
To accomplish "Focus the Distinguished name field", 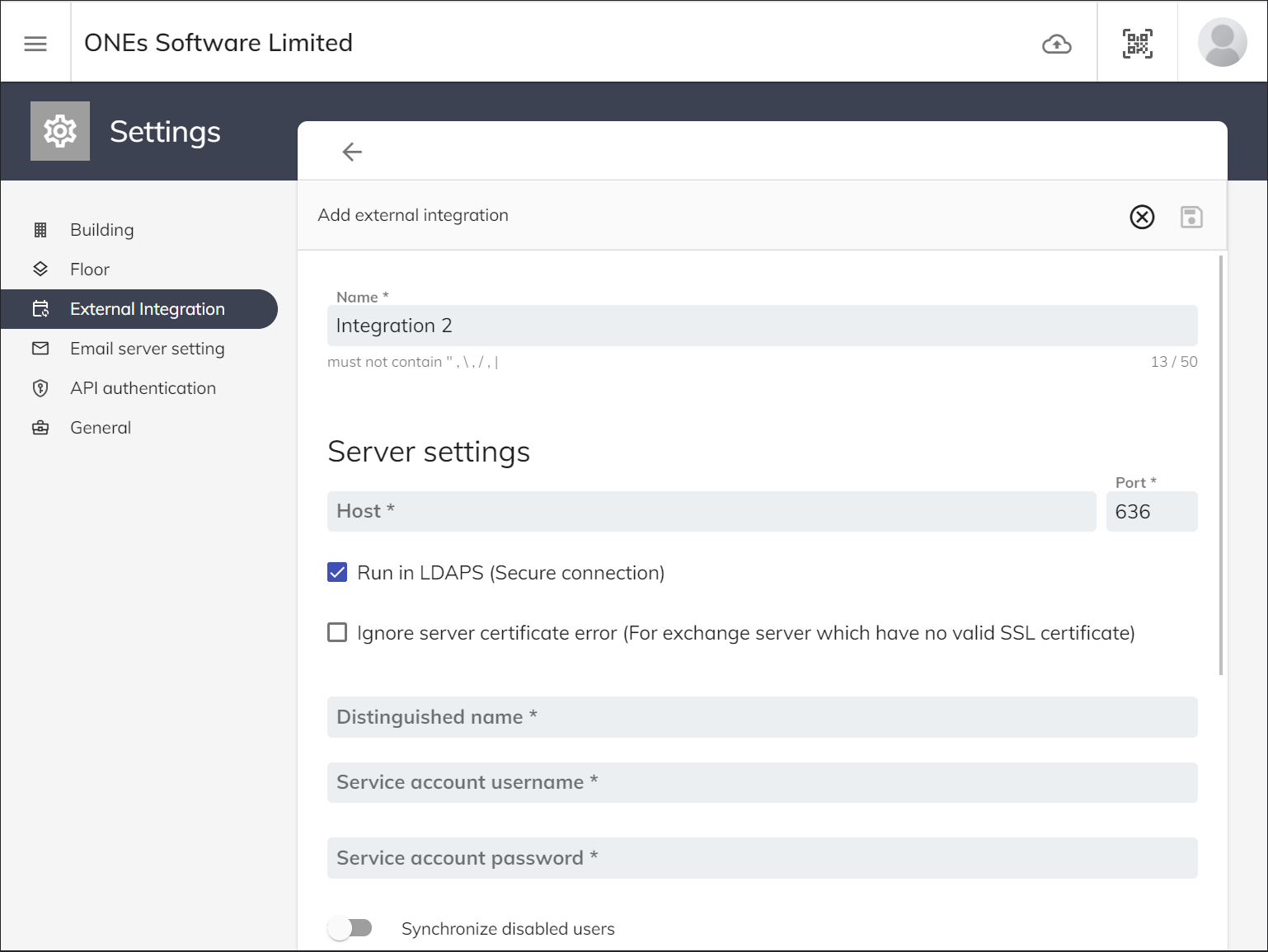I will (x=762, y=717).
